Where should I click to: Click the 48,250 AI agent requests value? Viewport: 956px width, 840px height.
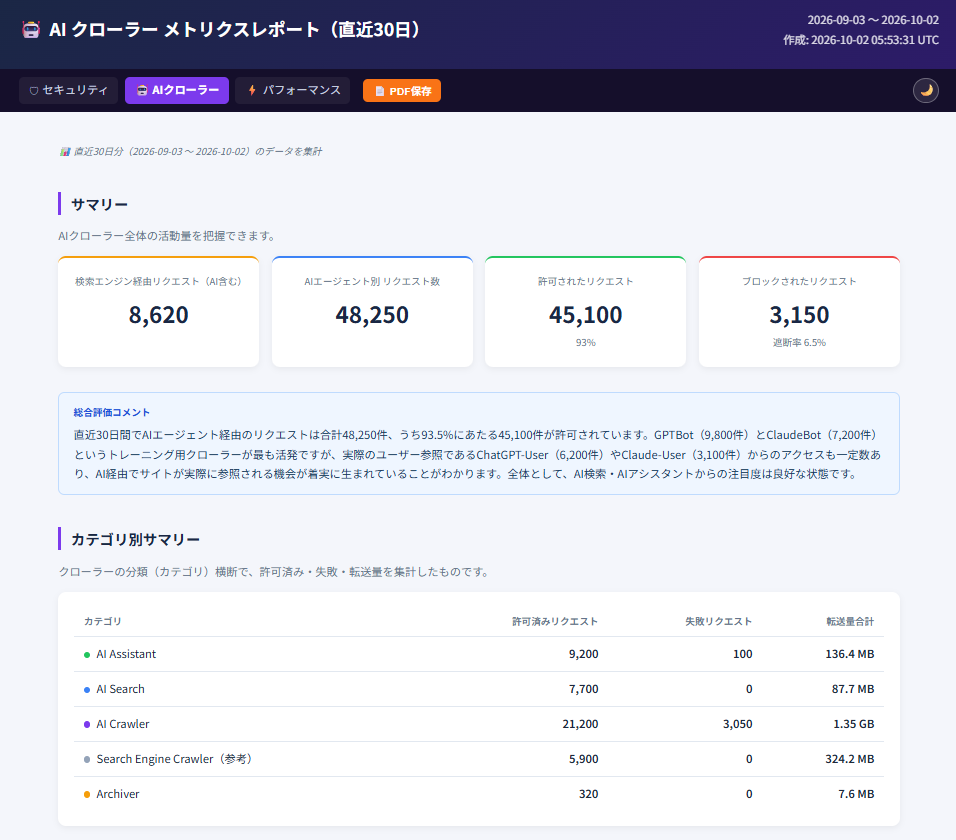[x=372, y=315]
